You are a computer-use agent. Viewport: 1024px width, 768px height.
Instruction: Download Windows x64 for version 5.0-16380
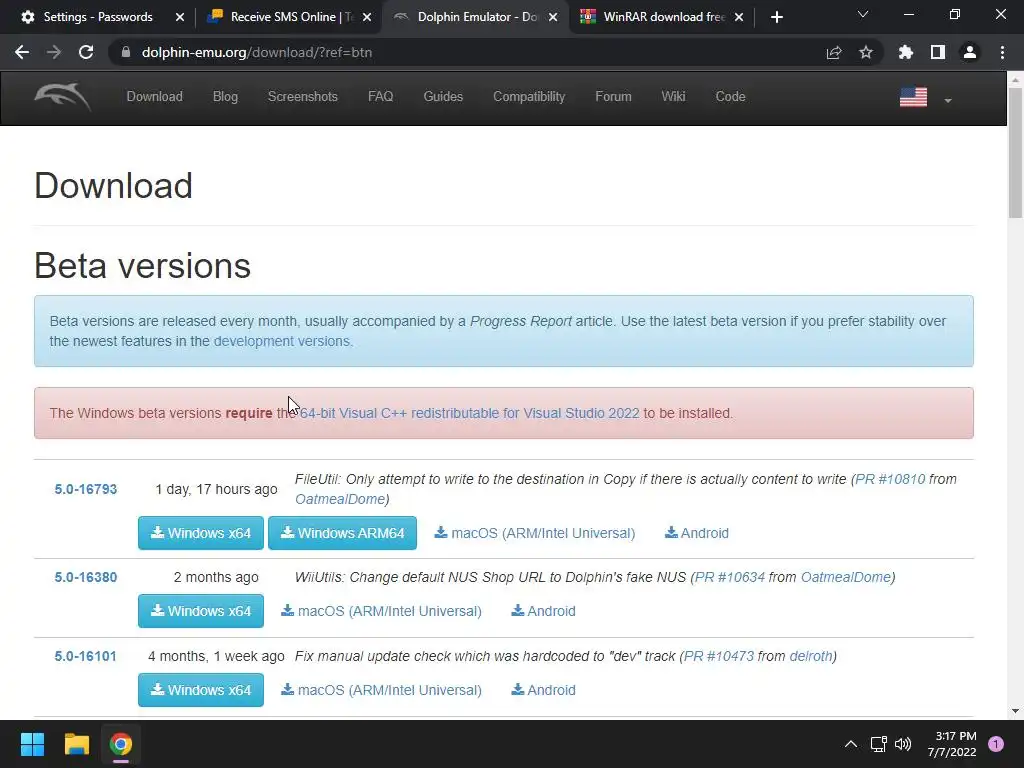[201, 611]
